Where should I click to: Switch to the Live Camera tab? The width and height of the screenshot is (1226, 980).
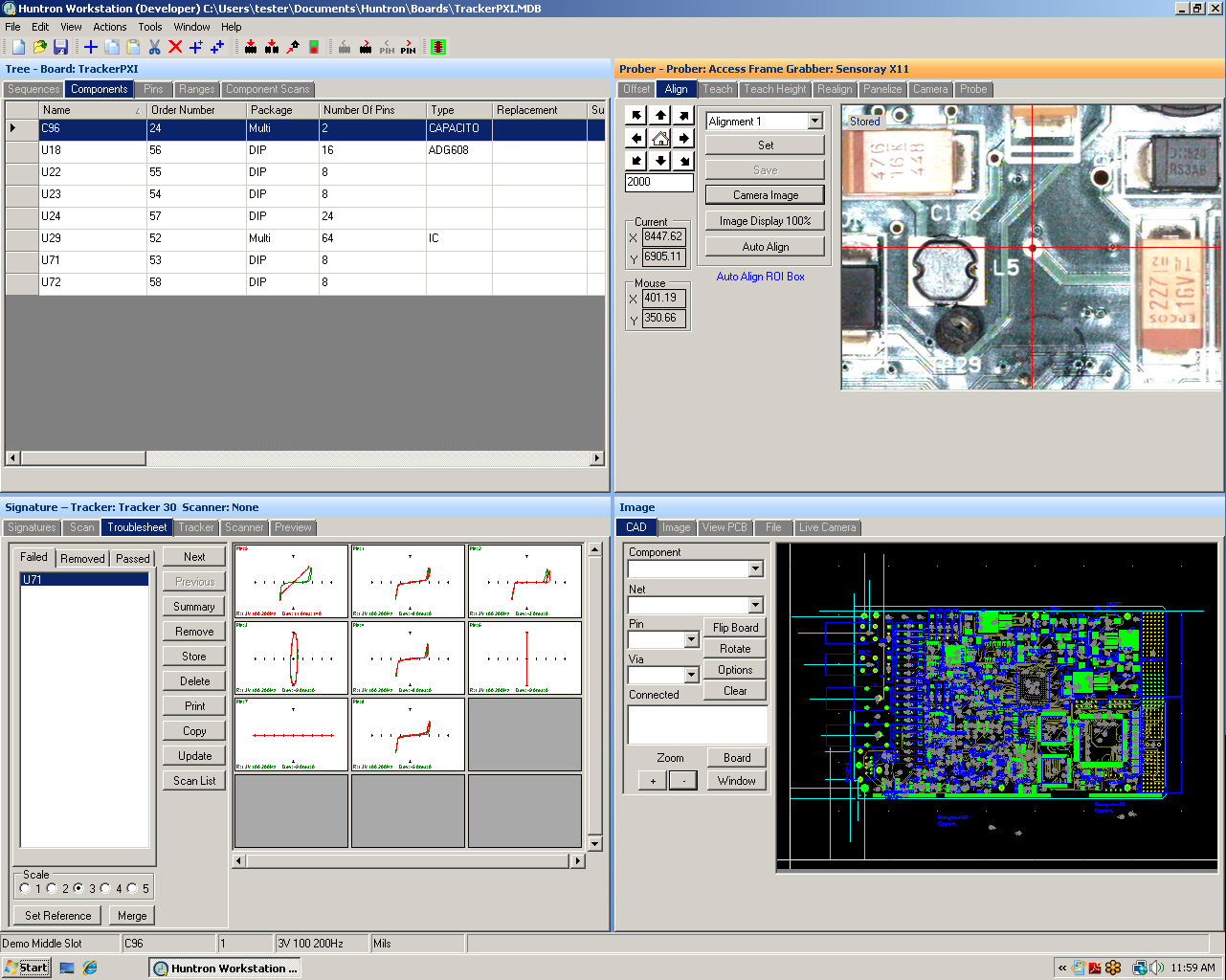point(827,527)
